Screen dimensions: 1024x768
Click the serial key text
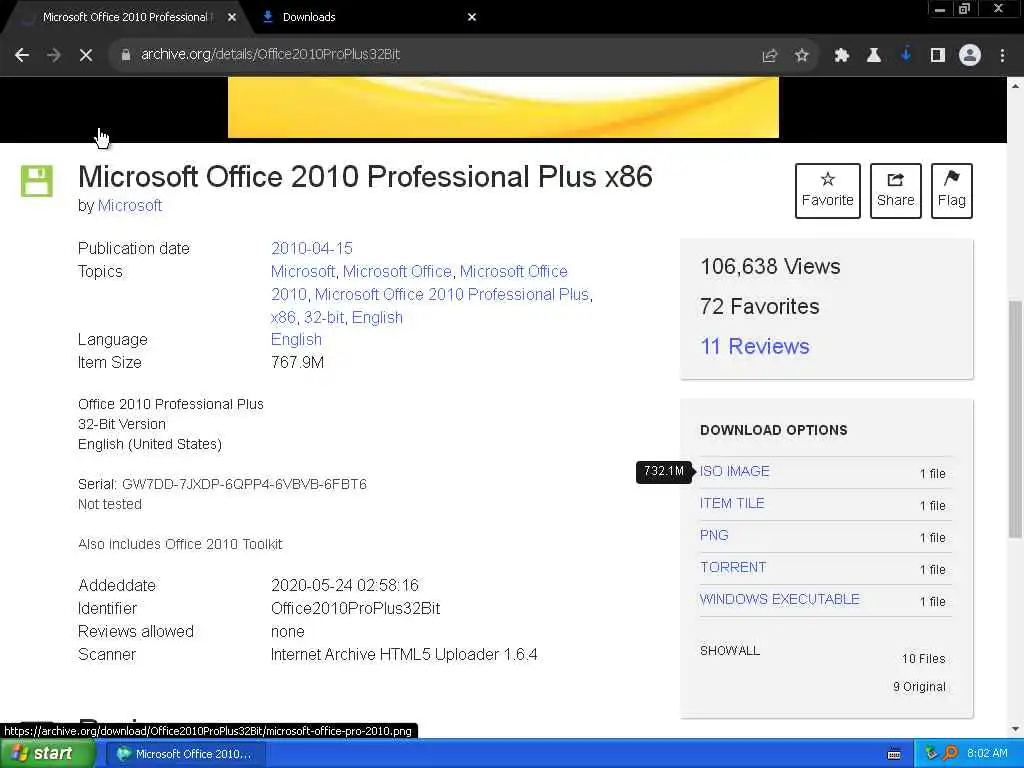[x=244, y=484]
